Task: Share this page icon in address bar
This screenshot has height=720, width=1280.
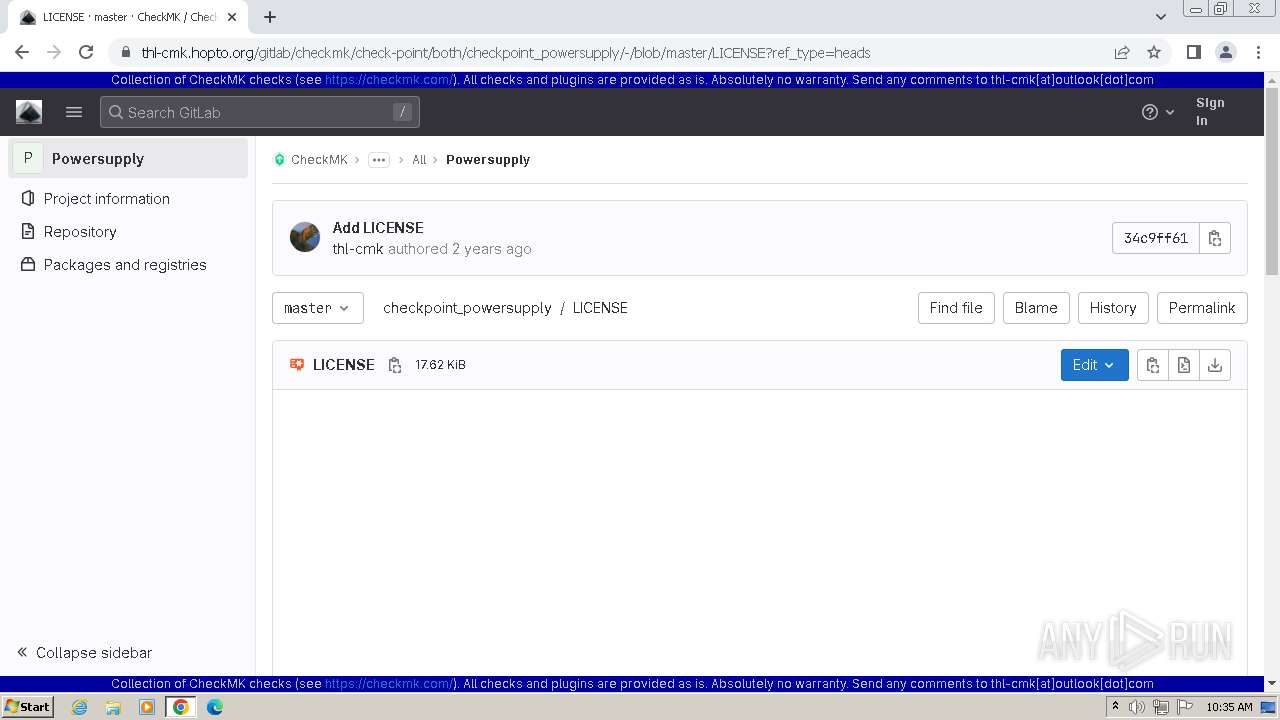Action: point(1122,52)
